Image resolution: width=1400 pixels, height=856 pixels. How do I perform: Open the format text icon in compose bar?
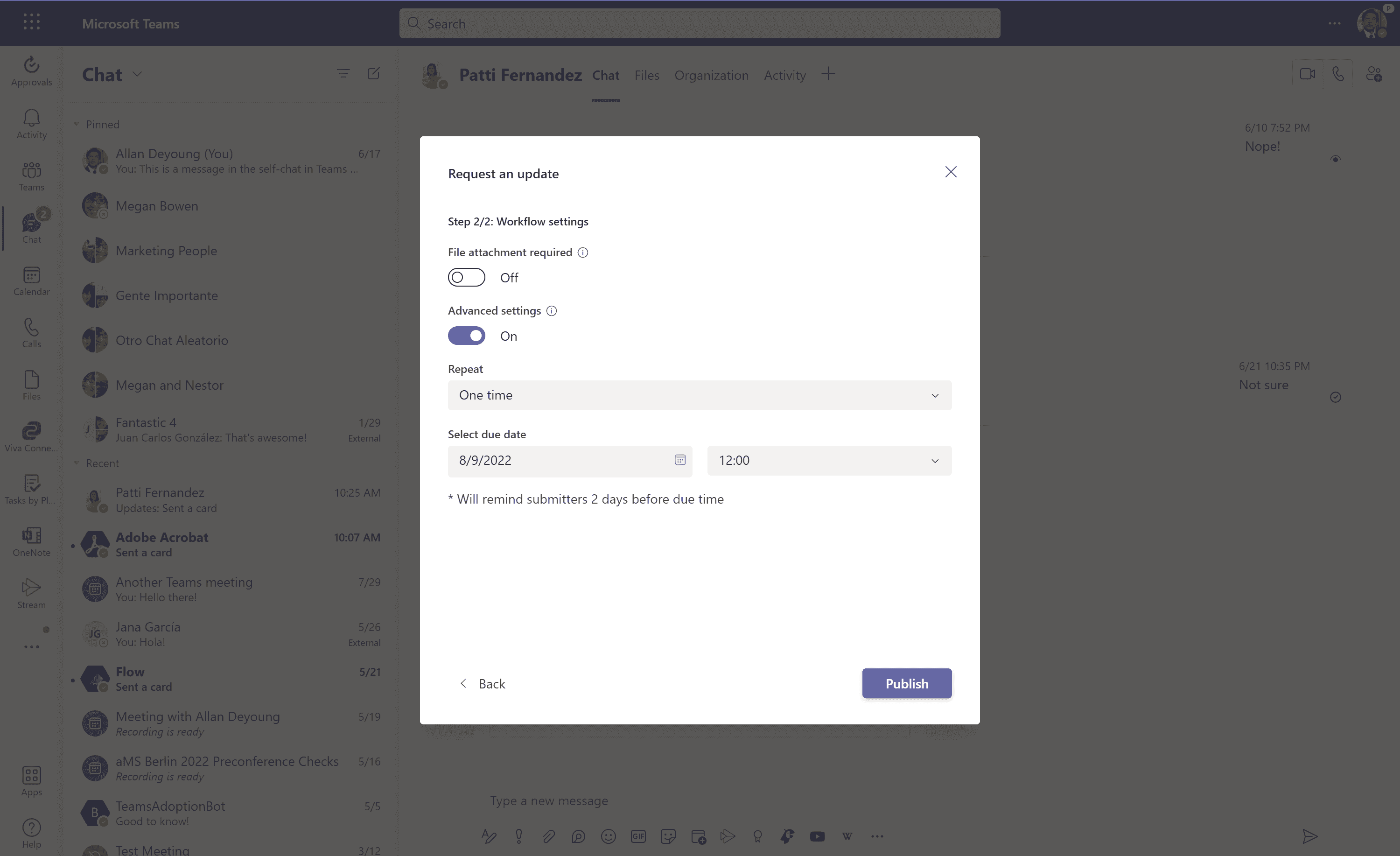(489, 836)
